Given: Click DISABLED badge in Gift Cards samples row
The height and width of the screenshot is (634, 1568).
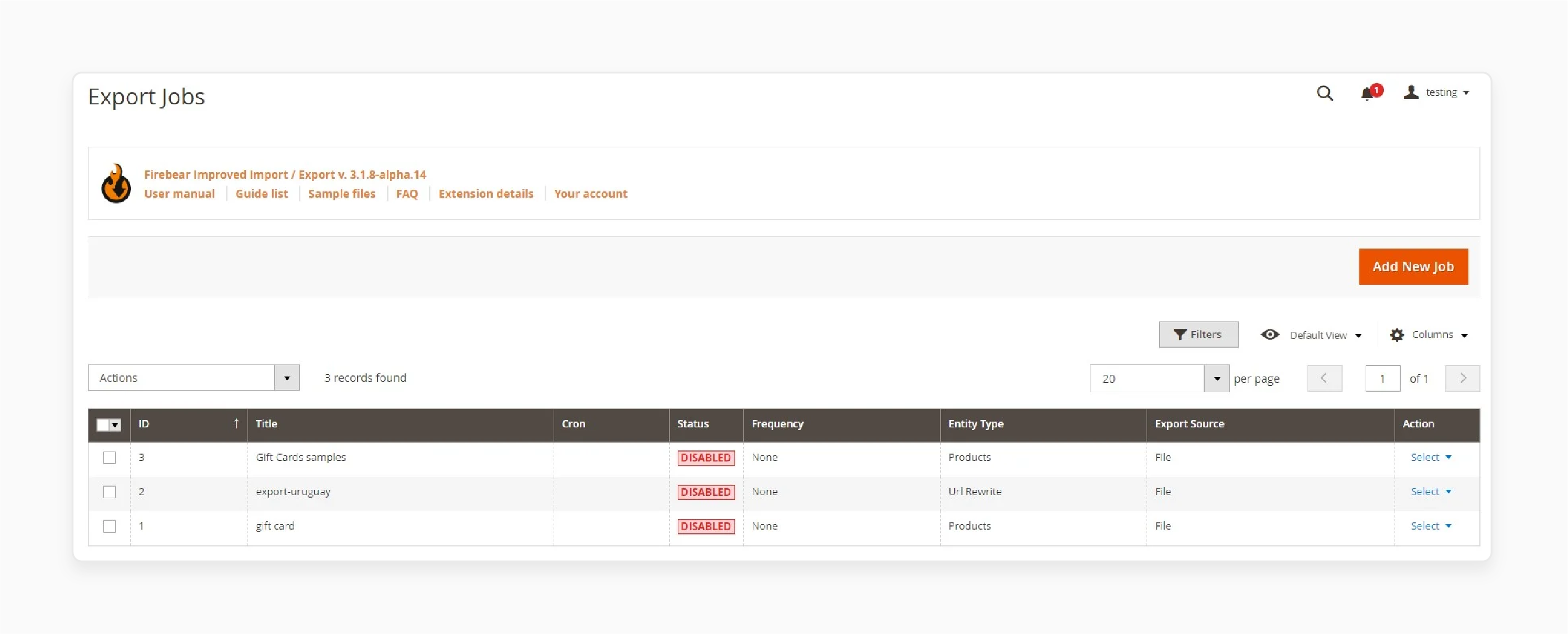Looking at the screenshot, I should click(x=706, y=457).
